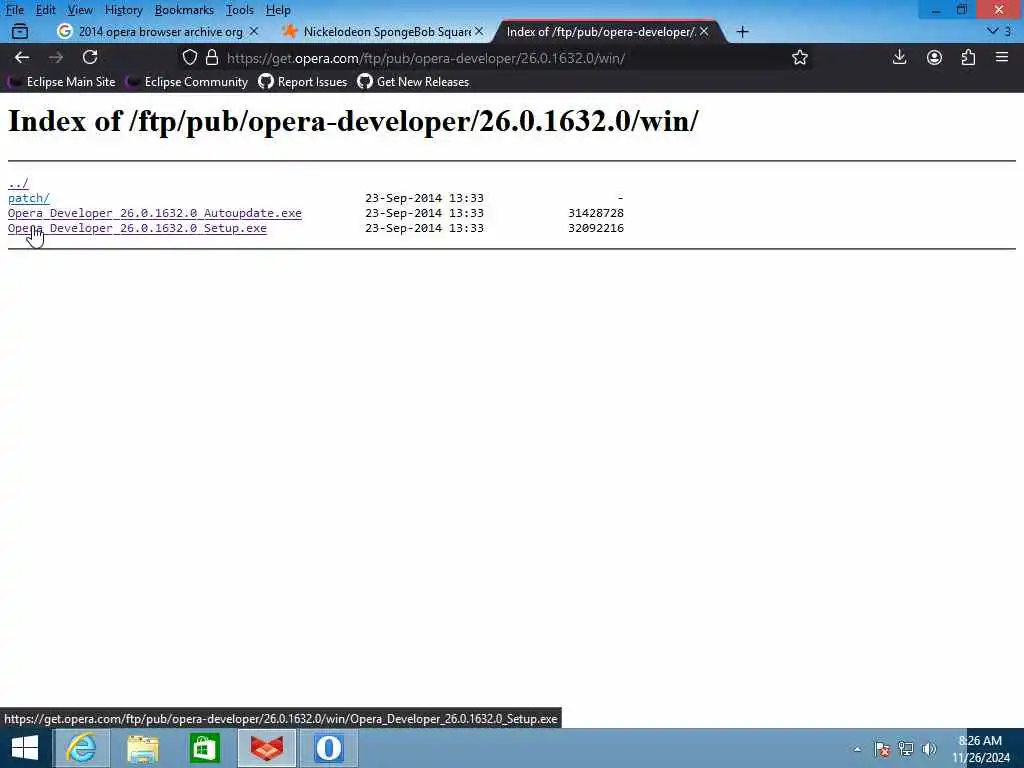Viewport: 1024px width, 768px height.
Task: Open the Tools menu
Action: pos(240,10)
